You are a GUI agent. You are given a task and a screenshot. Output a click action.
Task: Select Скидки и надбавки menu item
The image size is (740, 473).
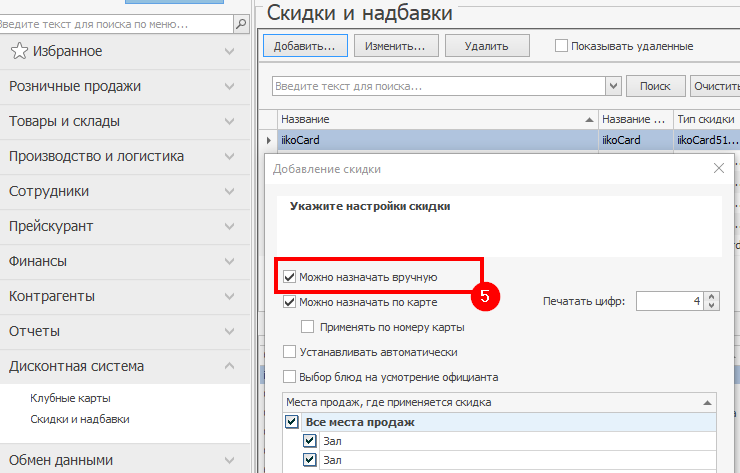pyautogui.click(x=80, y=419)
